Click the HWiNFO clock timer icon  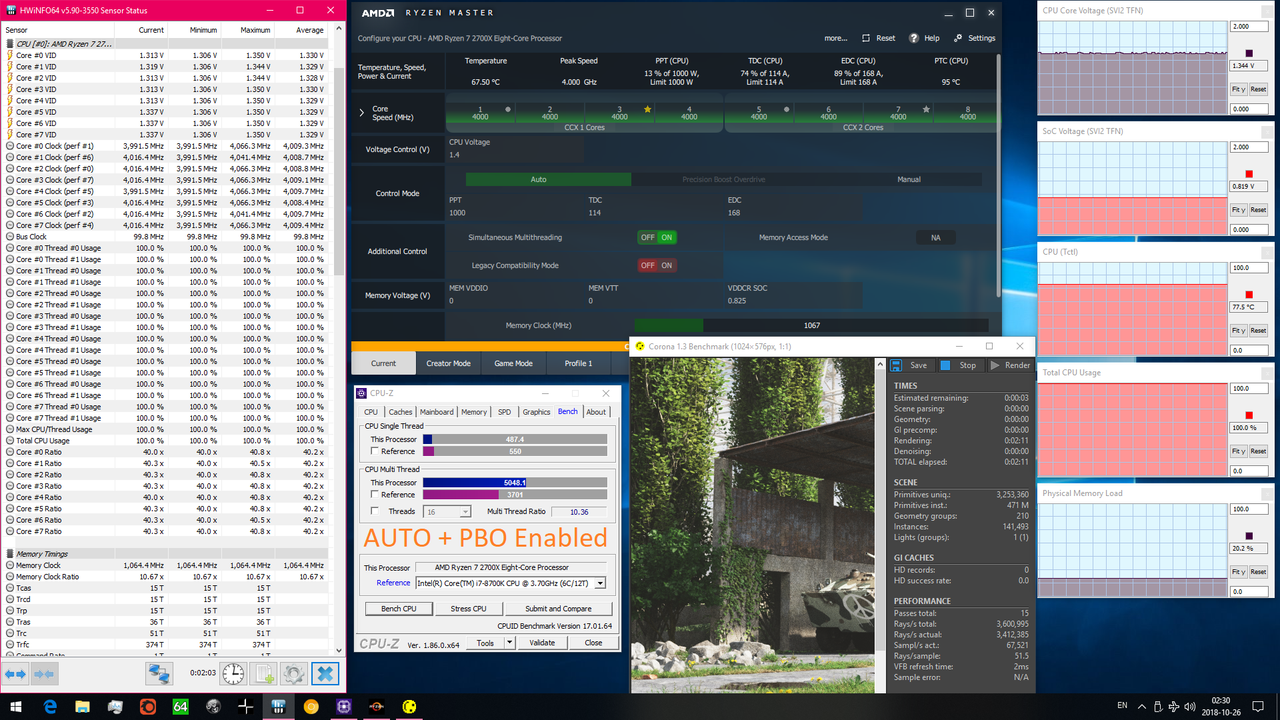click(x=233, y=674)
